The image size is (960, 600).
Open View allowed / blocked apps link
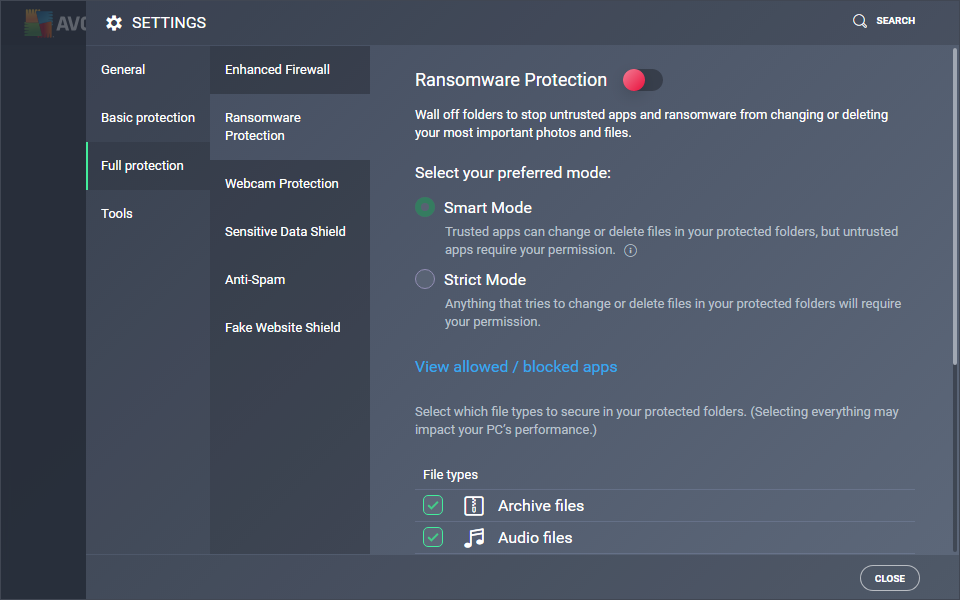click(516, 367)
